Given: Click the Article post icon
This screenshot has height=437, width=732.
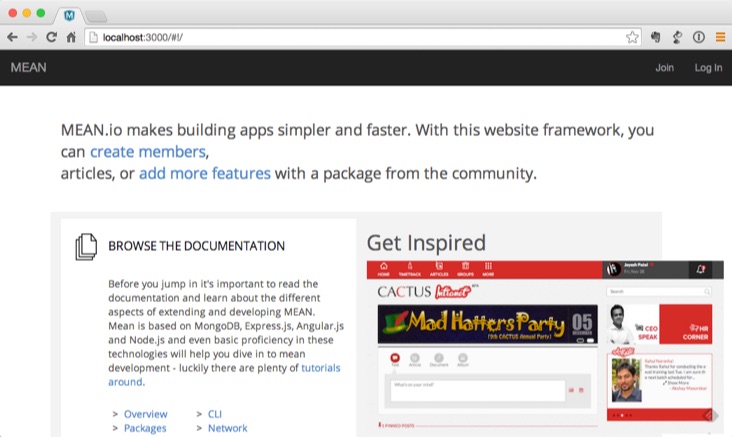Looking at the screenshot, I should click(415, 358).
